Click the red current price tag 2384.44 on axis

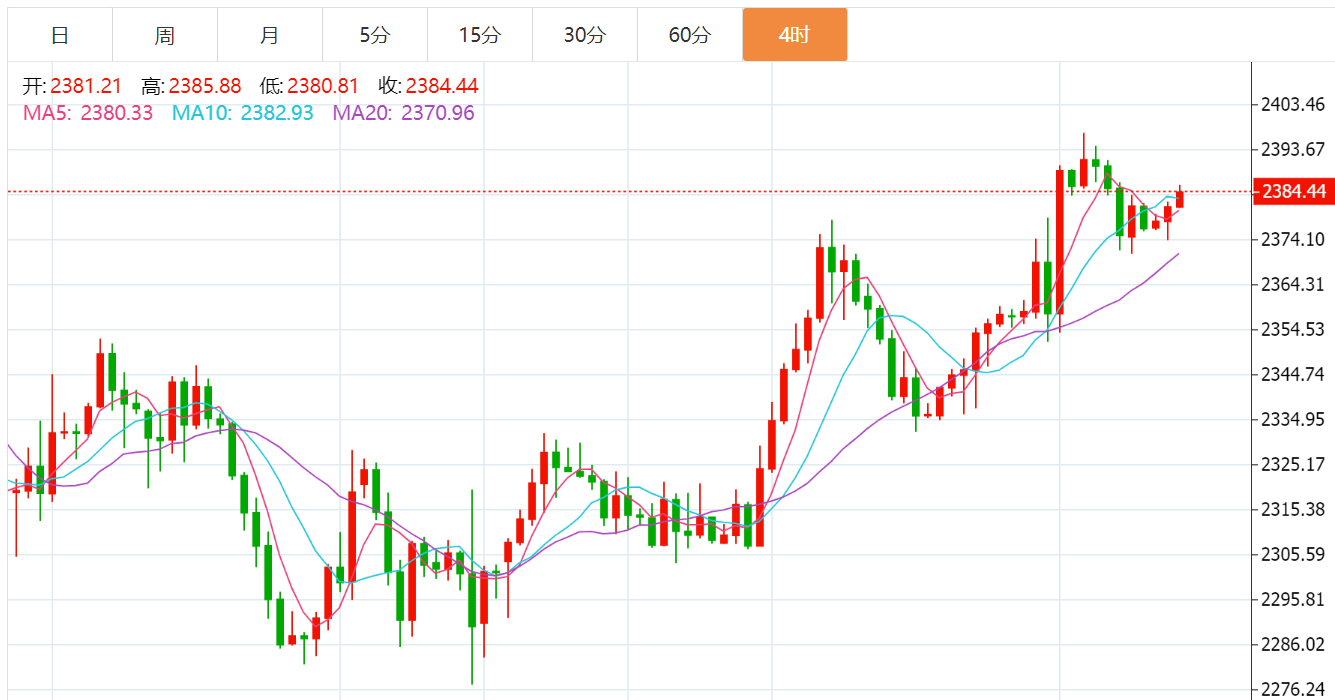coord(1293,191)
